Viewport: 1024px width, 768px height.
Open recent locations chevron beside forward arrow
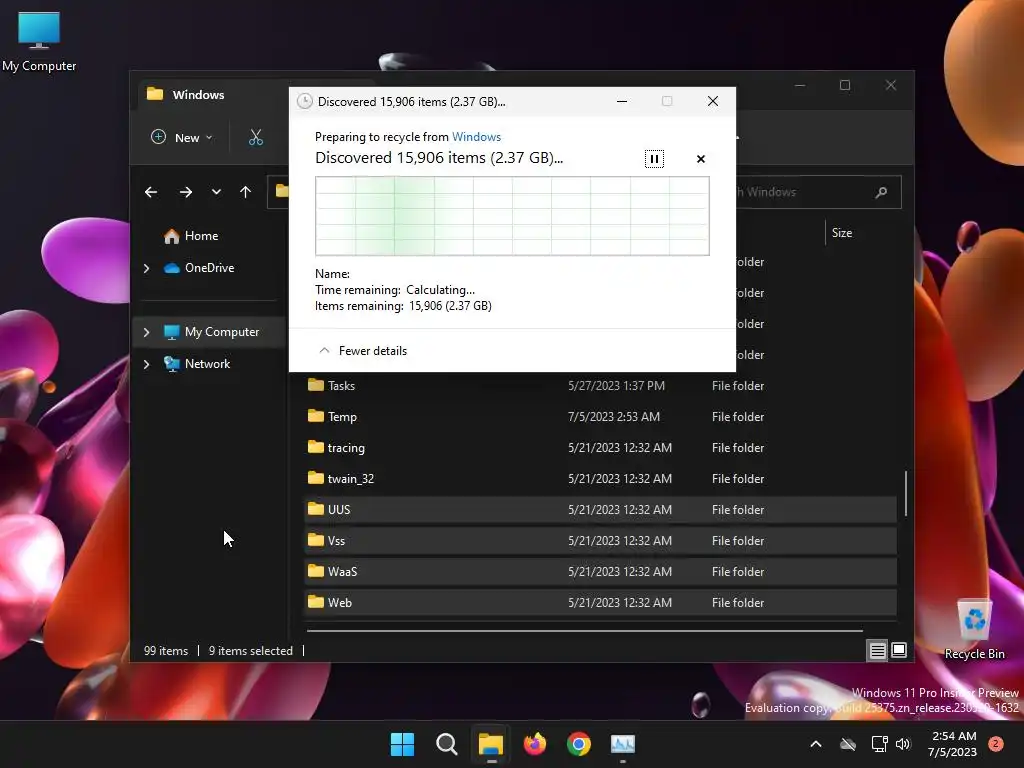216,192
